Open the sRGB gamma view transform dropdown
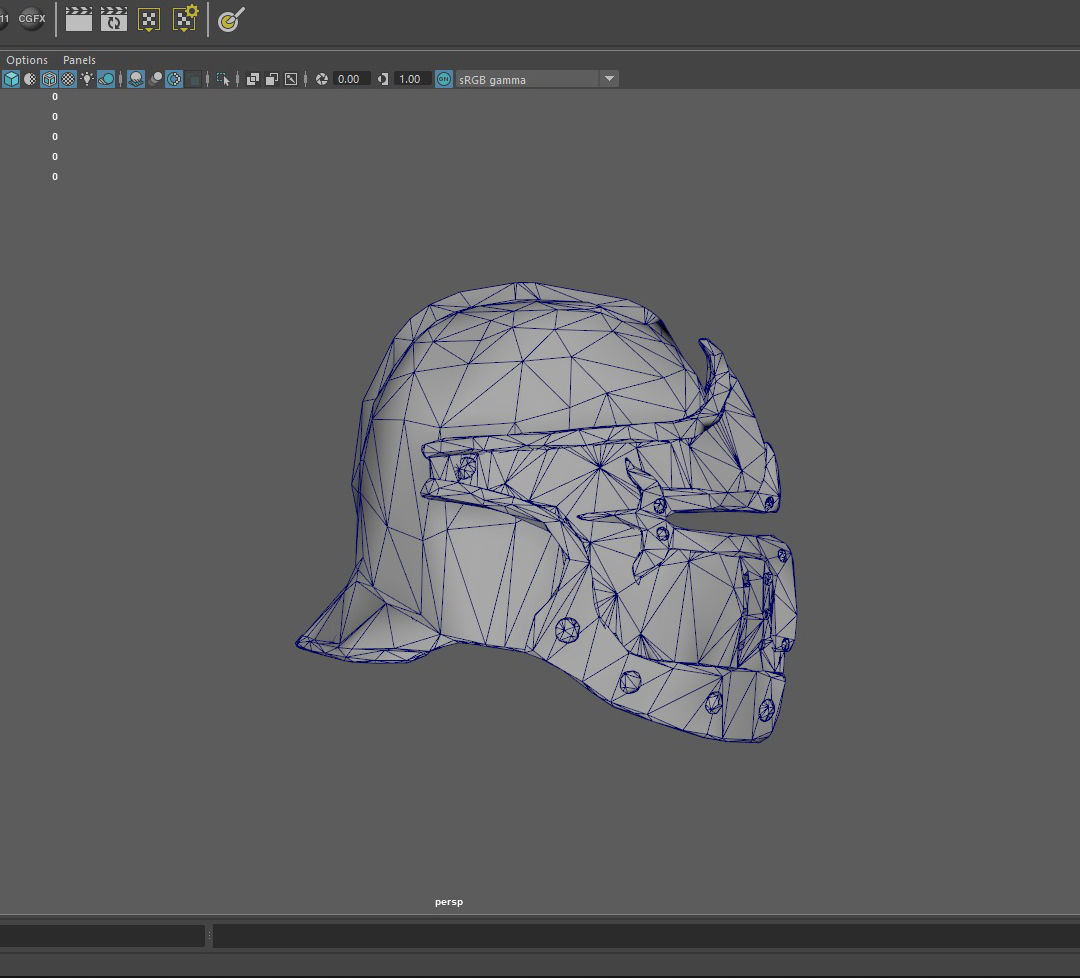Image resolution: width=1080 pixels, height=978 pixels. coord(537,79)
